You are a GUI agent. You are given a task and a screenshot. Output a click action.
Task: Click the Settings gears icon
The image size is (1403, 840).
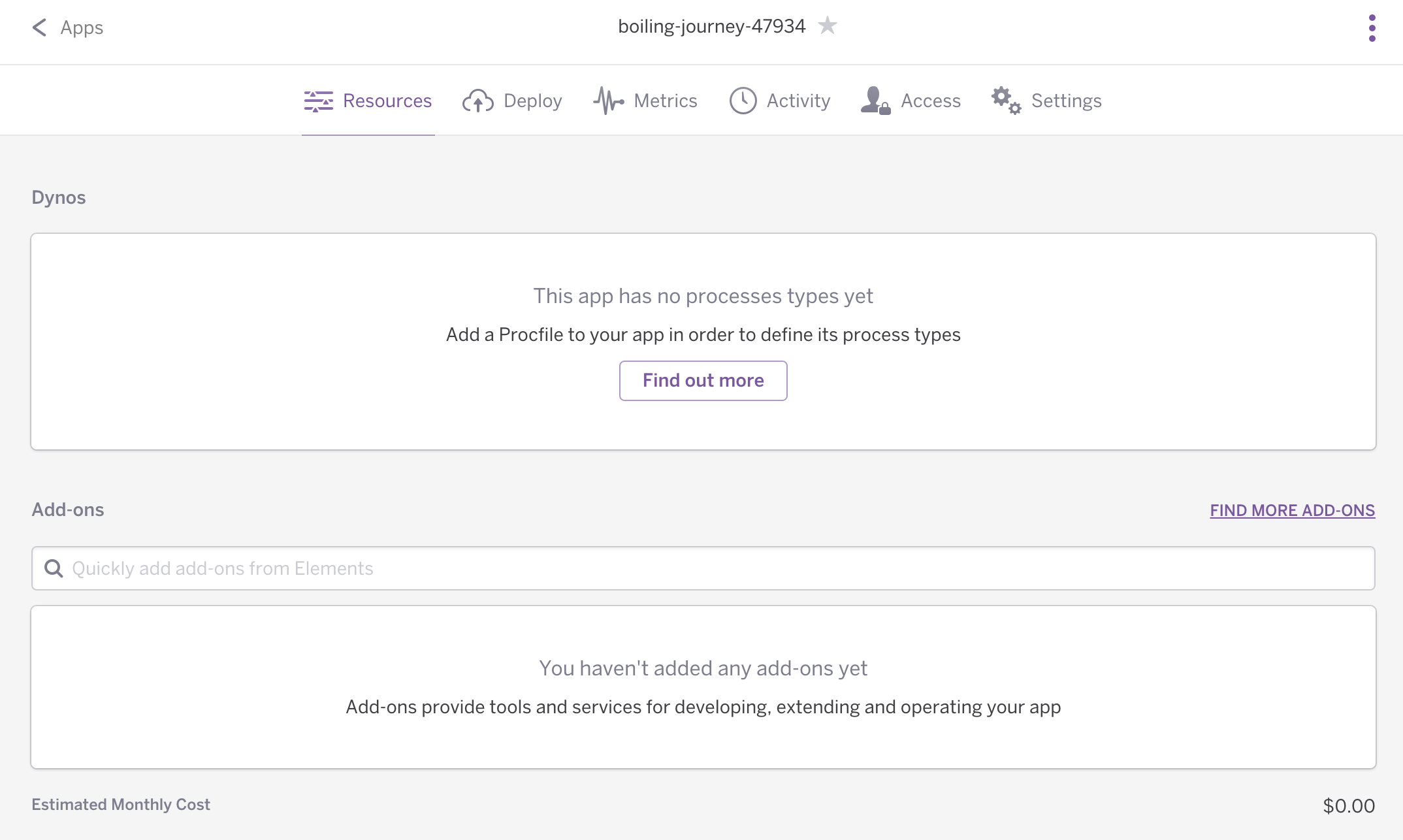point(1006,101)
